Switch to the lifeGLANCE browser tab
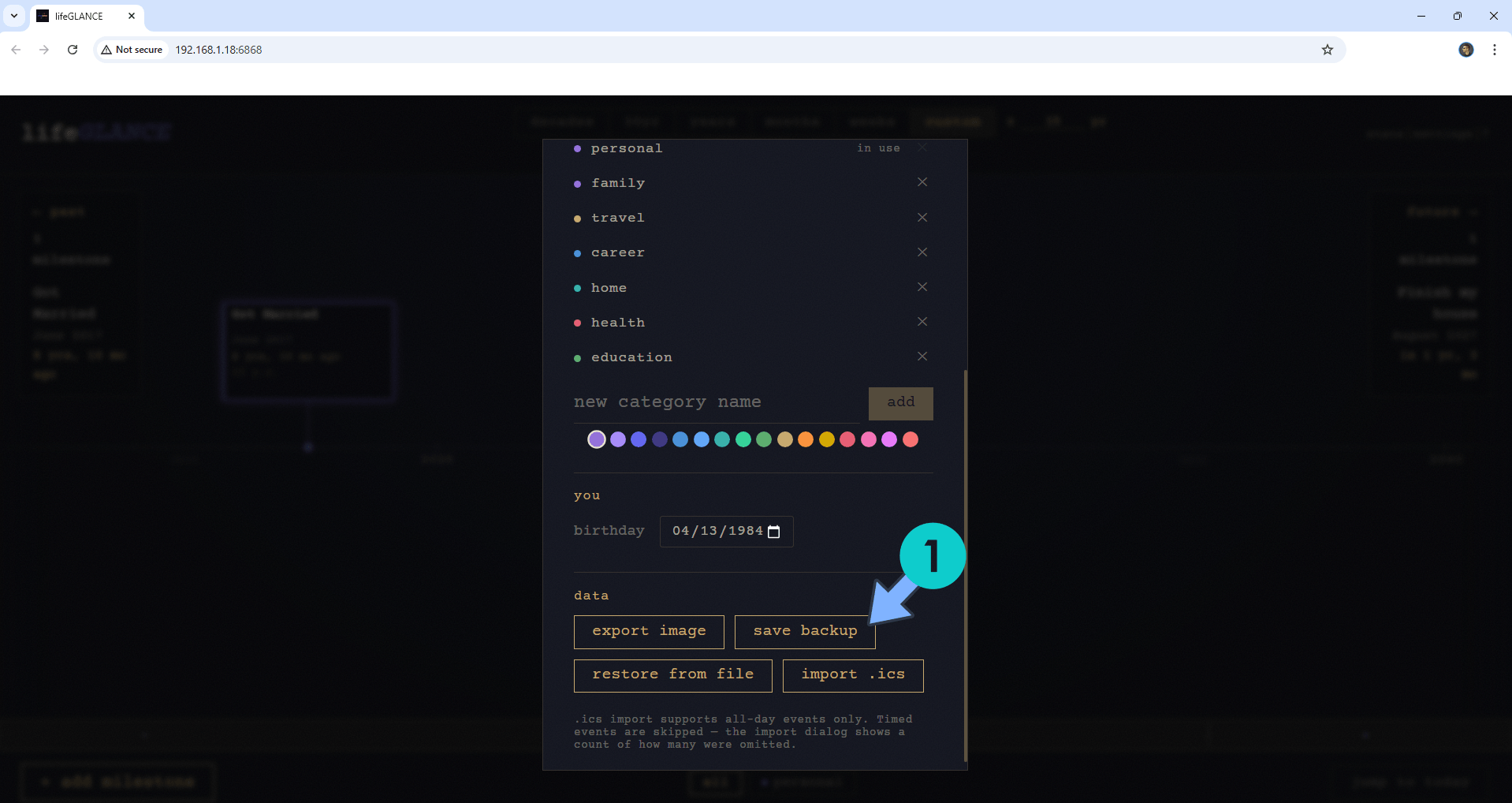The height and width of the screenshot is (803, 1512). point(79,16)
